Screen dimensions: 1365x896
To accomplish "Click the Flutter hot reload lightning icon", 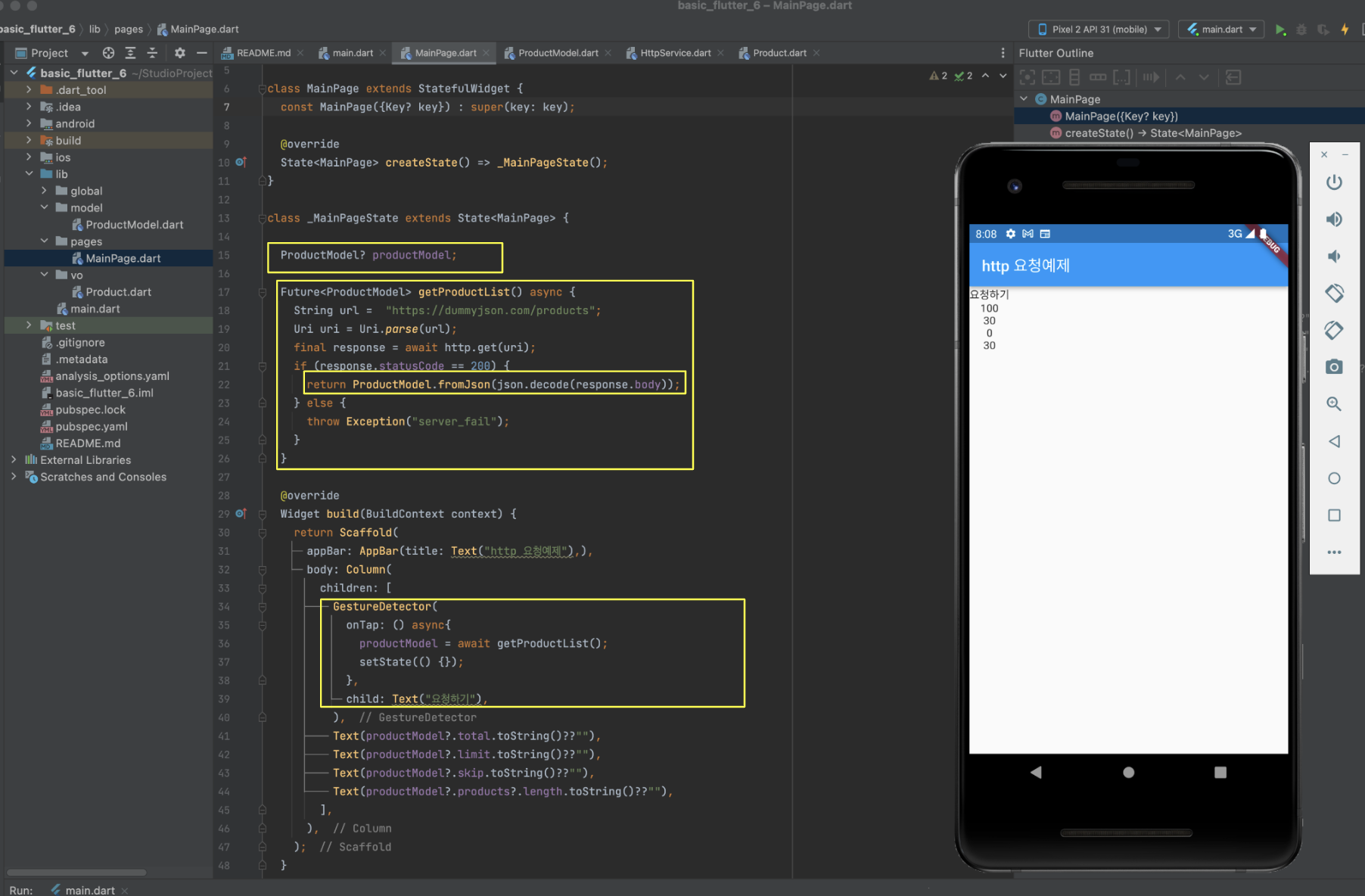I will coord(1345,30).
